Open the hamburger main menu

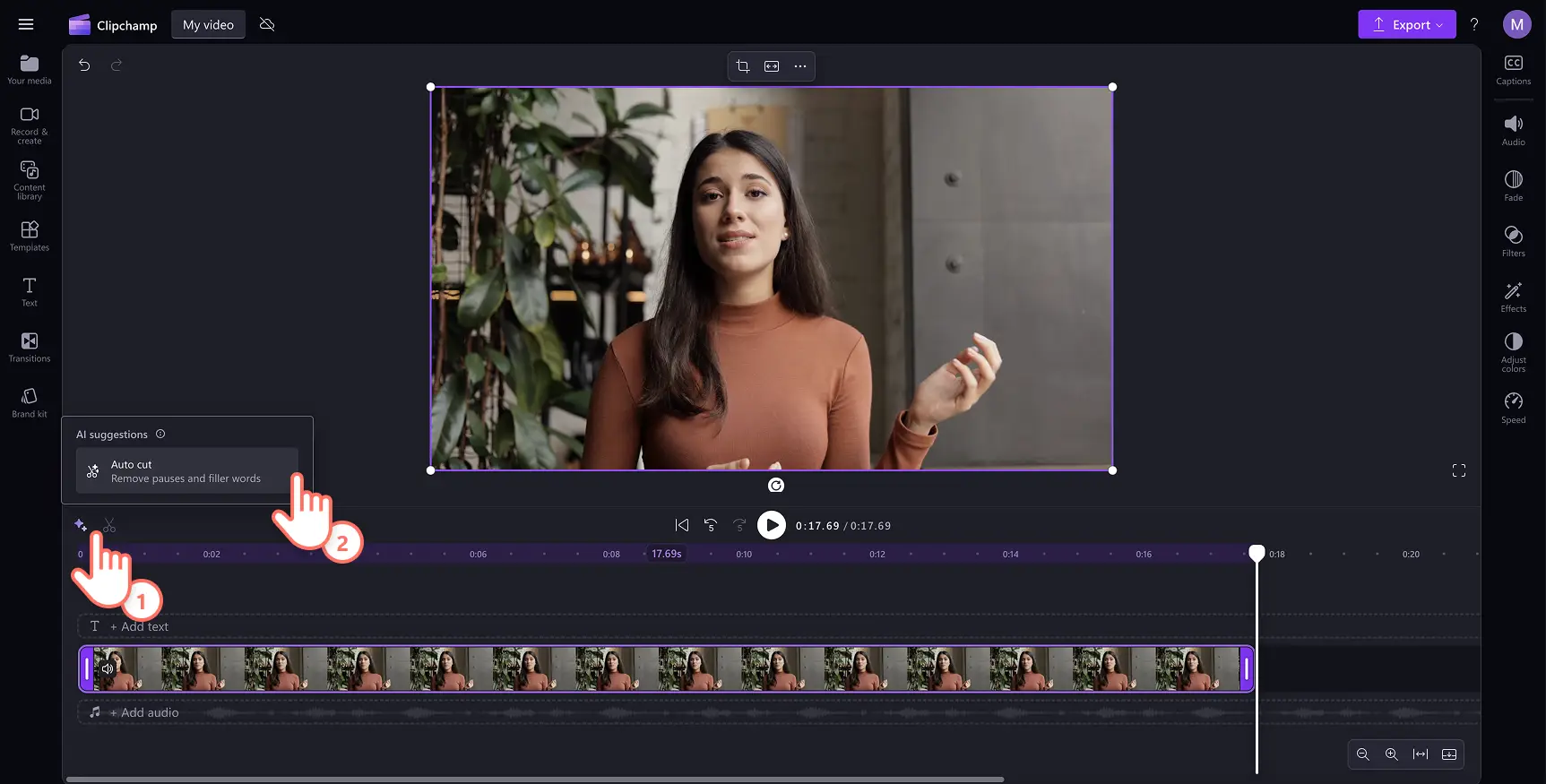(x=26, y=25)
